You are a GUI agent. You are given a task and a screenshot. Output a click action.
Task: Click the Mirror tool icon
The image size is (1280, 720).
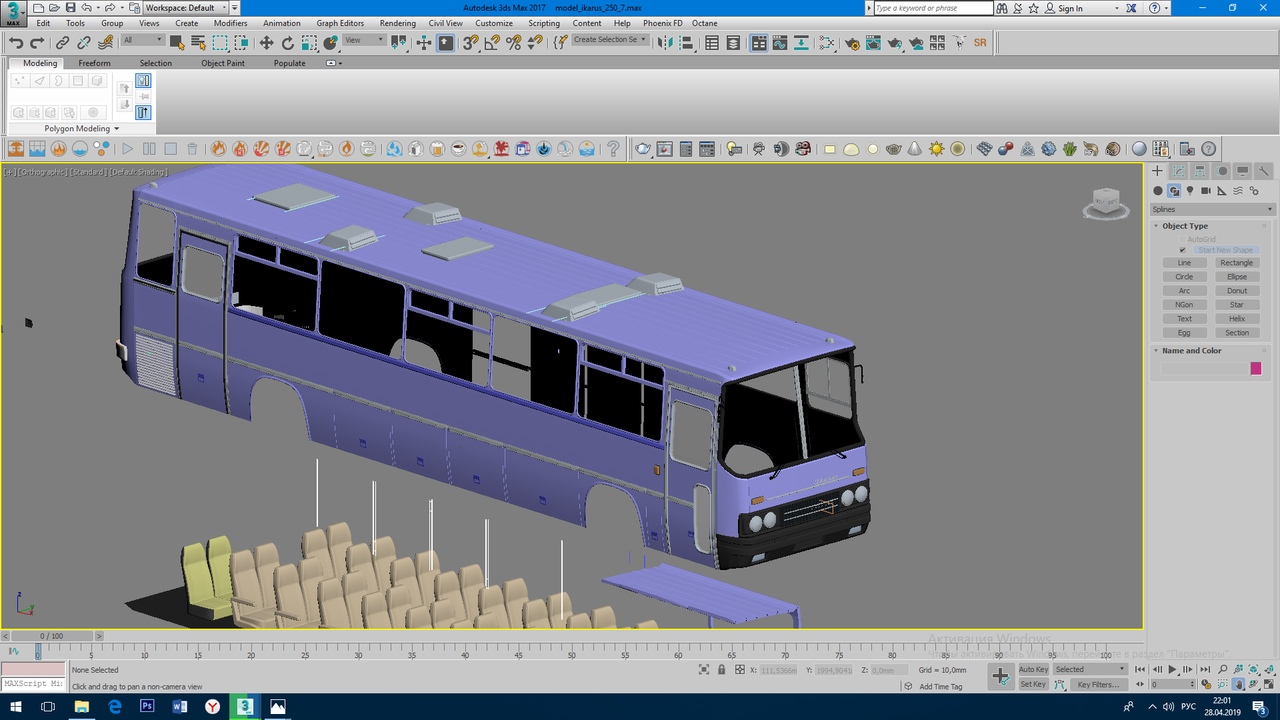click(667, 43)
